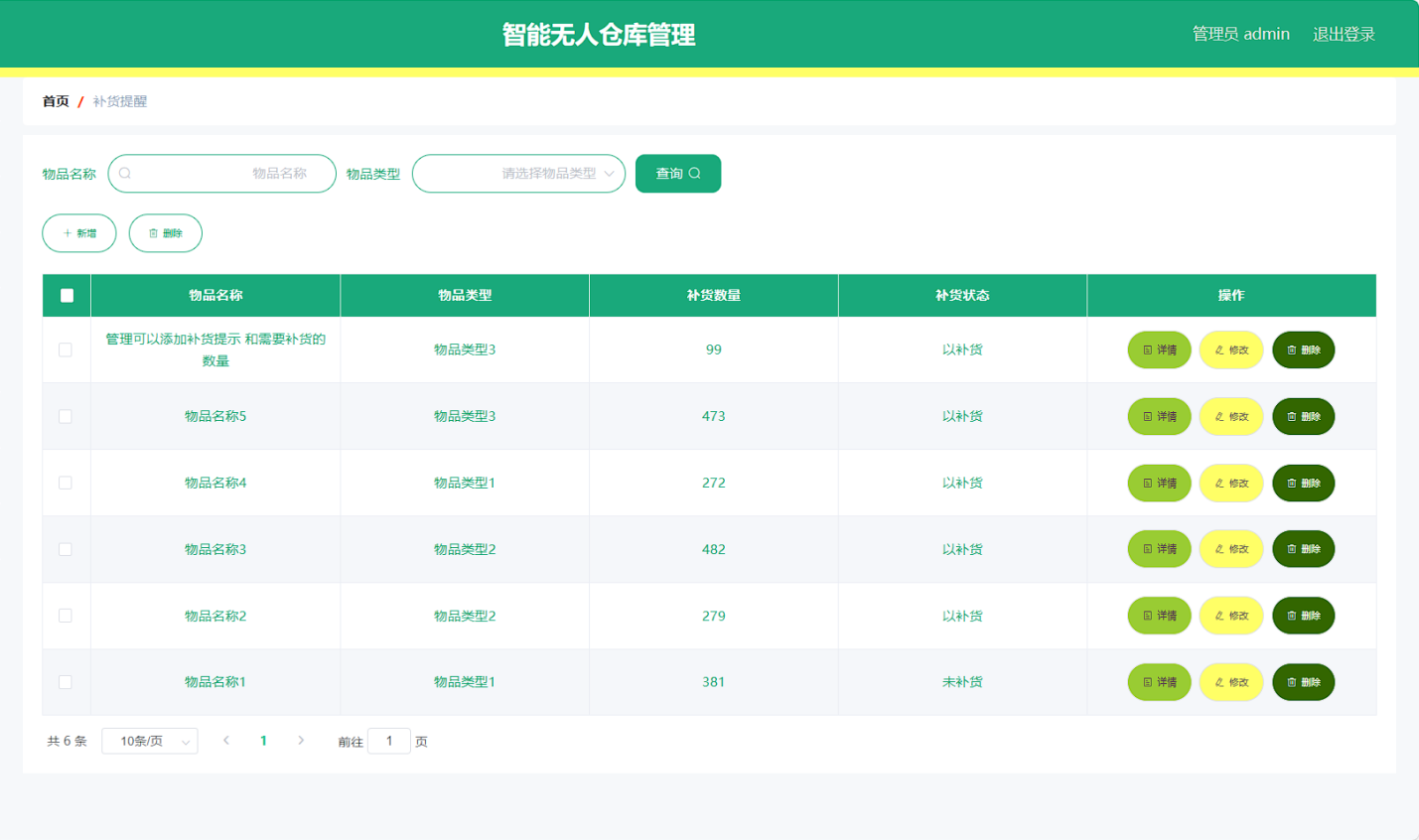Open the 10条/页 page size dropdown
Screen dimensions: 1419x840
[x=150, y=741]
